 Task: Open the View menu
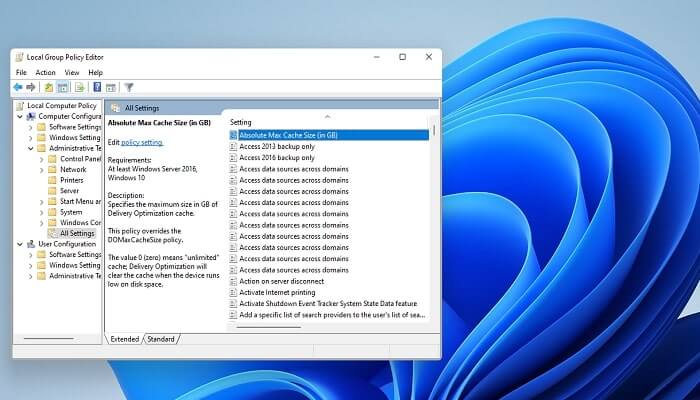pyautogui.click(x=72, y=72)
